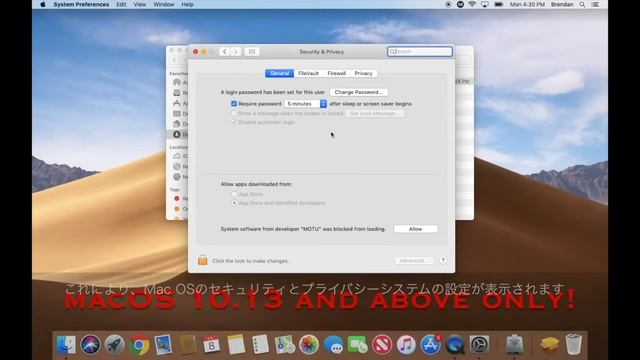The image size is (640, 360).
Task: Open the Trash in the Dock
Action: tap(573, 345)
